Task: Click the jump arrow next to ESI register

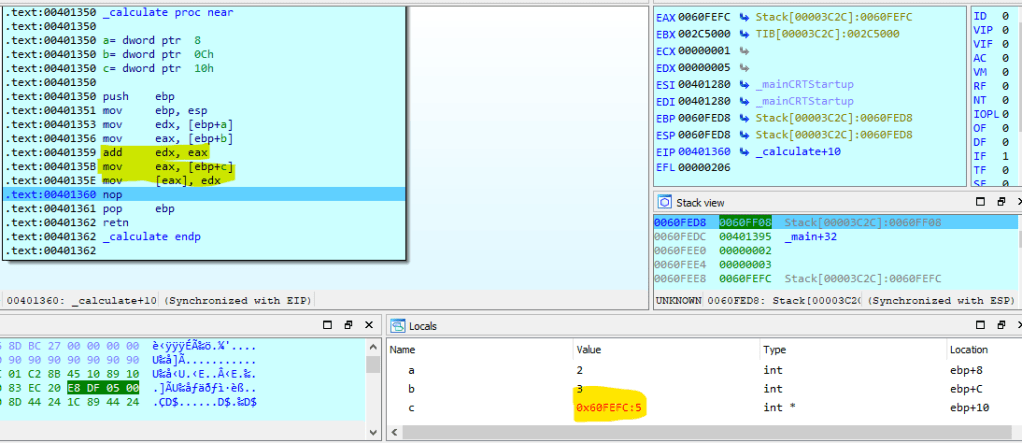Action: tap(746, 84)
